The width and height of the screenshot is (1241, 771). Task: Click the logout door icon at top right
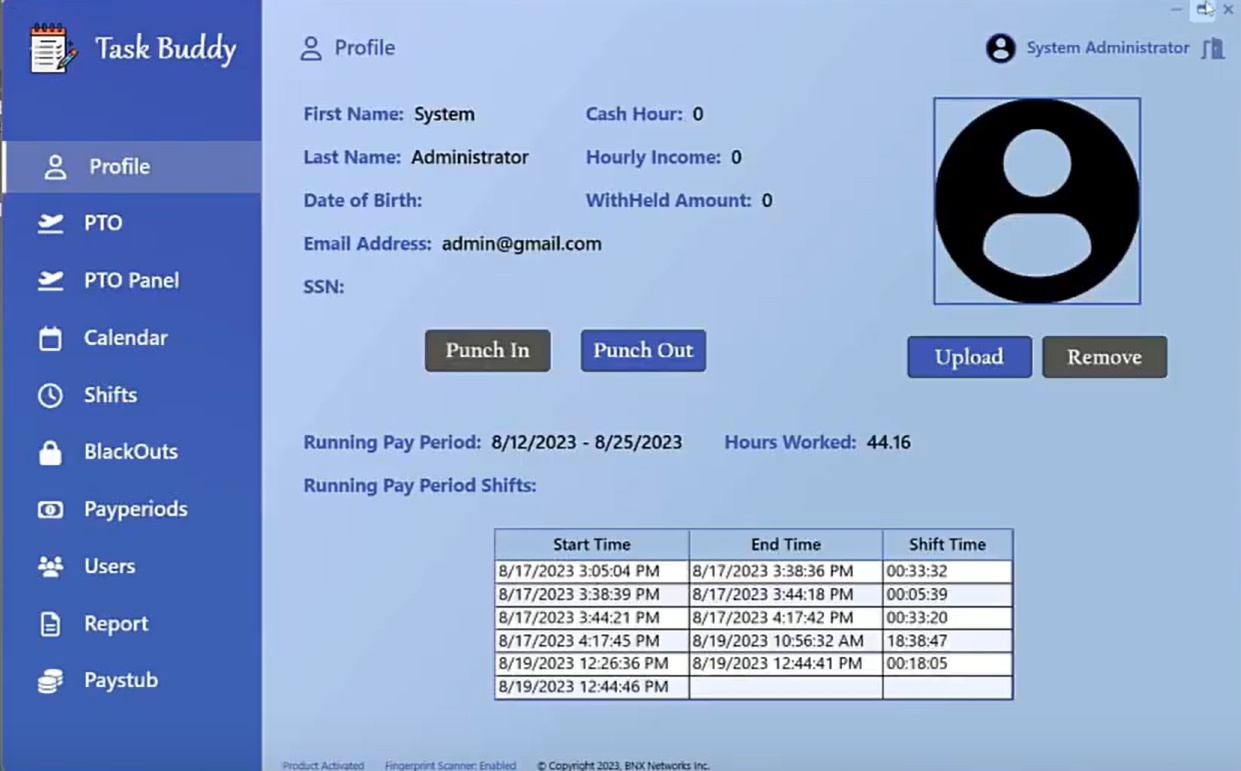click(x=1213, y=48)
